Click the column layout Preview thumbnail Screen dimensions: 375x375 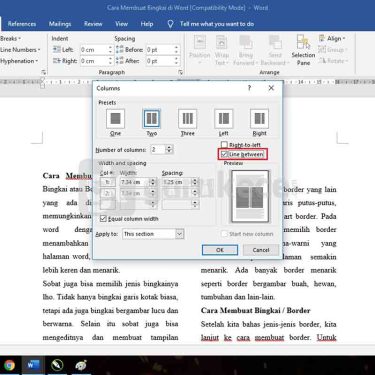[250, 196]
